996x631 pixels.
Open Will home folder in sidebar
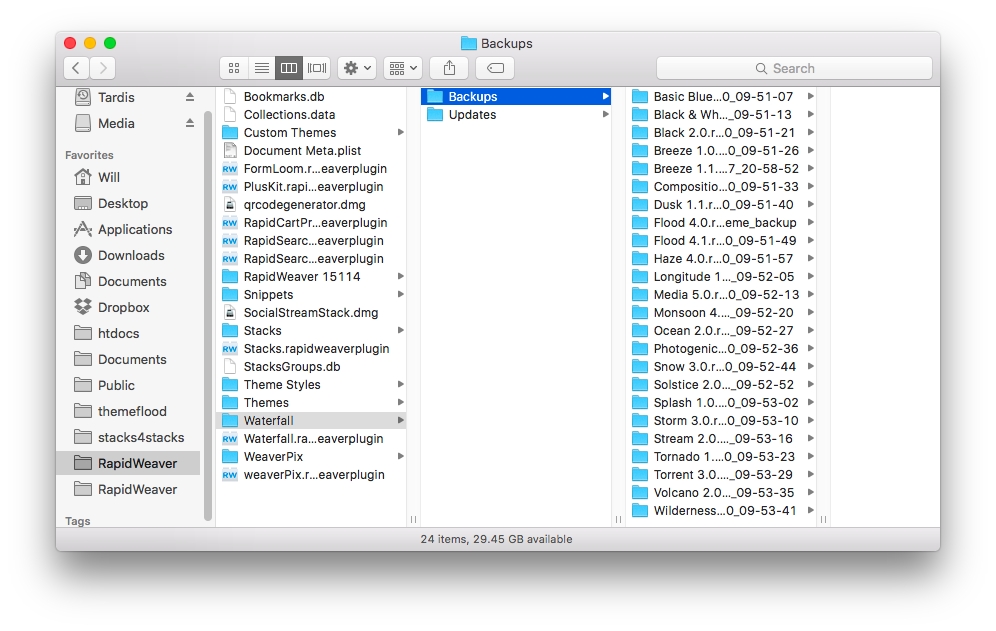pos(108,177)
